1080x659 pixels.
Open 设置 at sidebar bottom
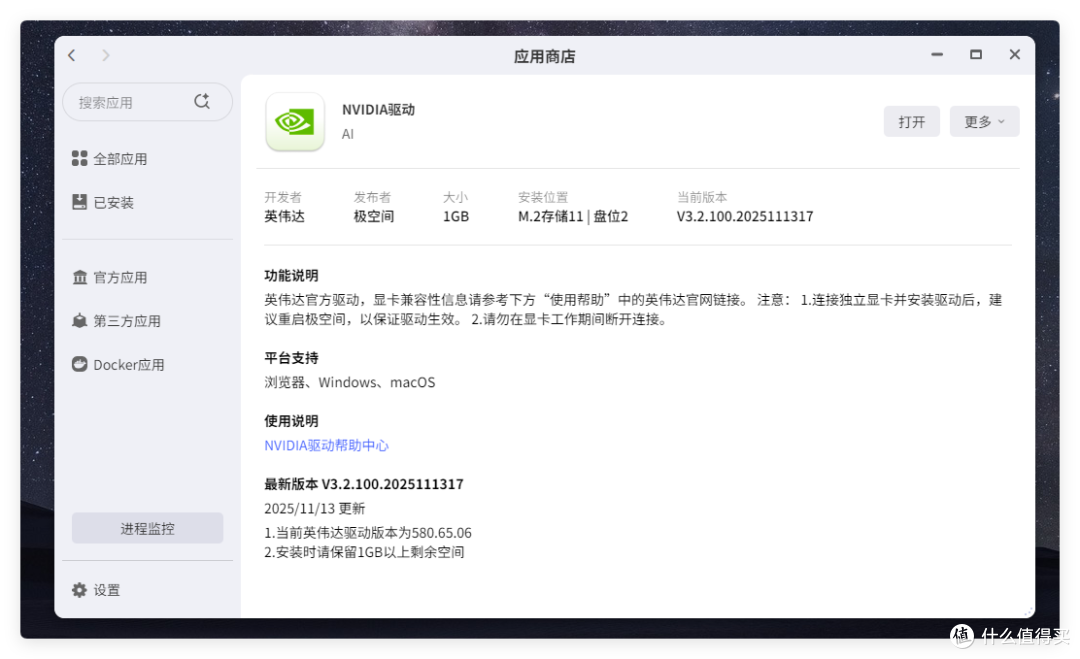point(96,590)
